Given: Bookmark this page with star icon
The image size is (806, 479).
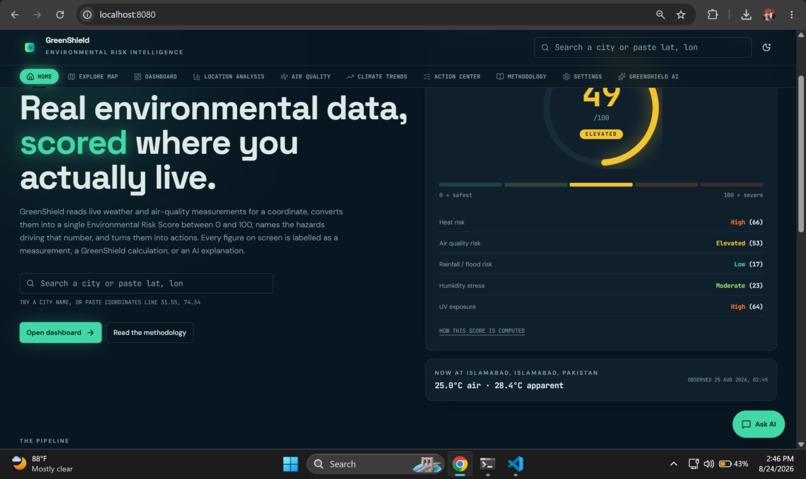Looking at the screenshot, I should click(681, 14).
